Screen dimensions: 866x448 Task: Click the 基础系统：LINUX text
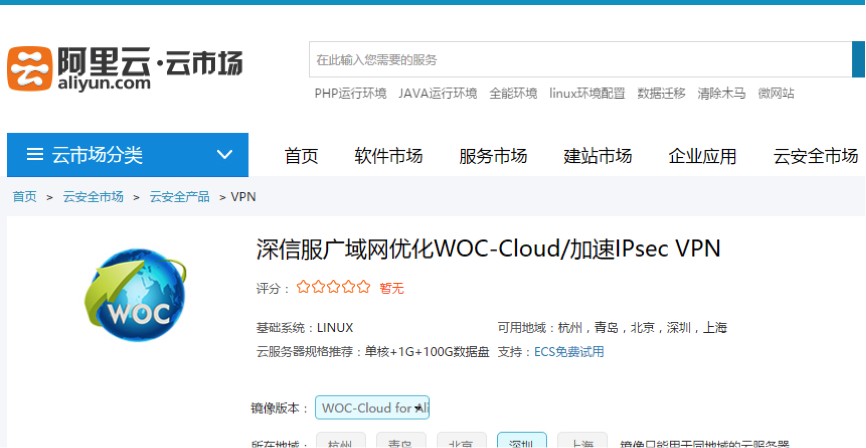pos(304,328)
